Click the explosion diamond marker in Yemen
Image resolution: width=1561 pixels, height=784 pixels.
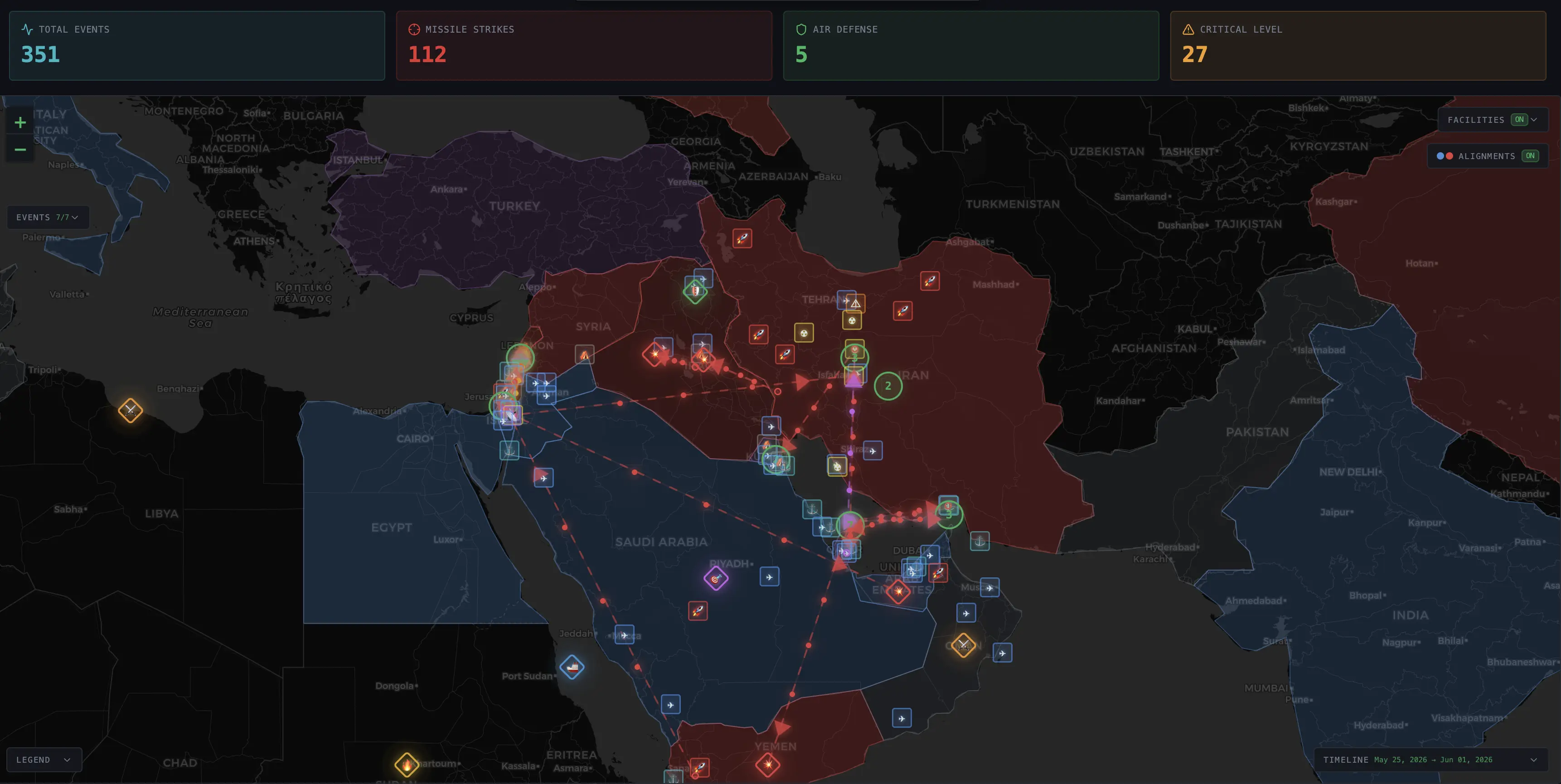pyautogui.click(x=768, y=765)
